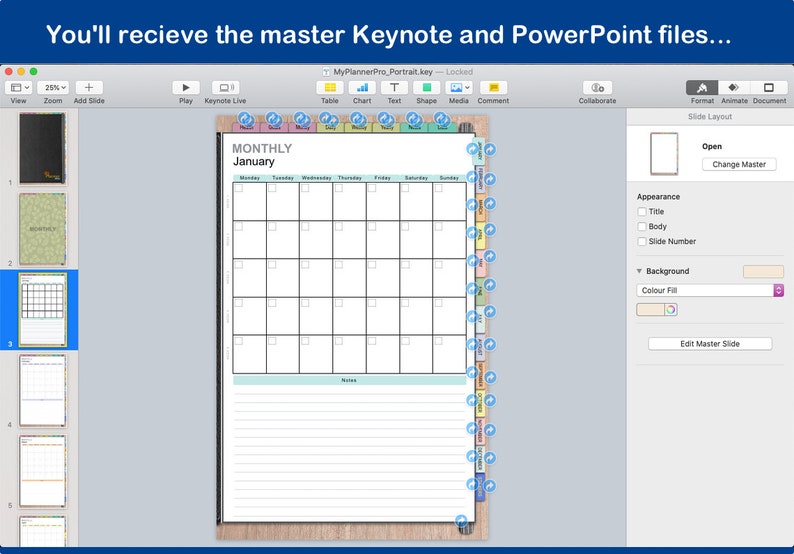Collapse the Background section
The width and height of the screenshot is (794, 554).
tap(639, 271)
